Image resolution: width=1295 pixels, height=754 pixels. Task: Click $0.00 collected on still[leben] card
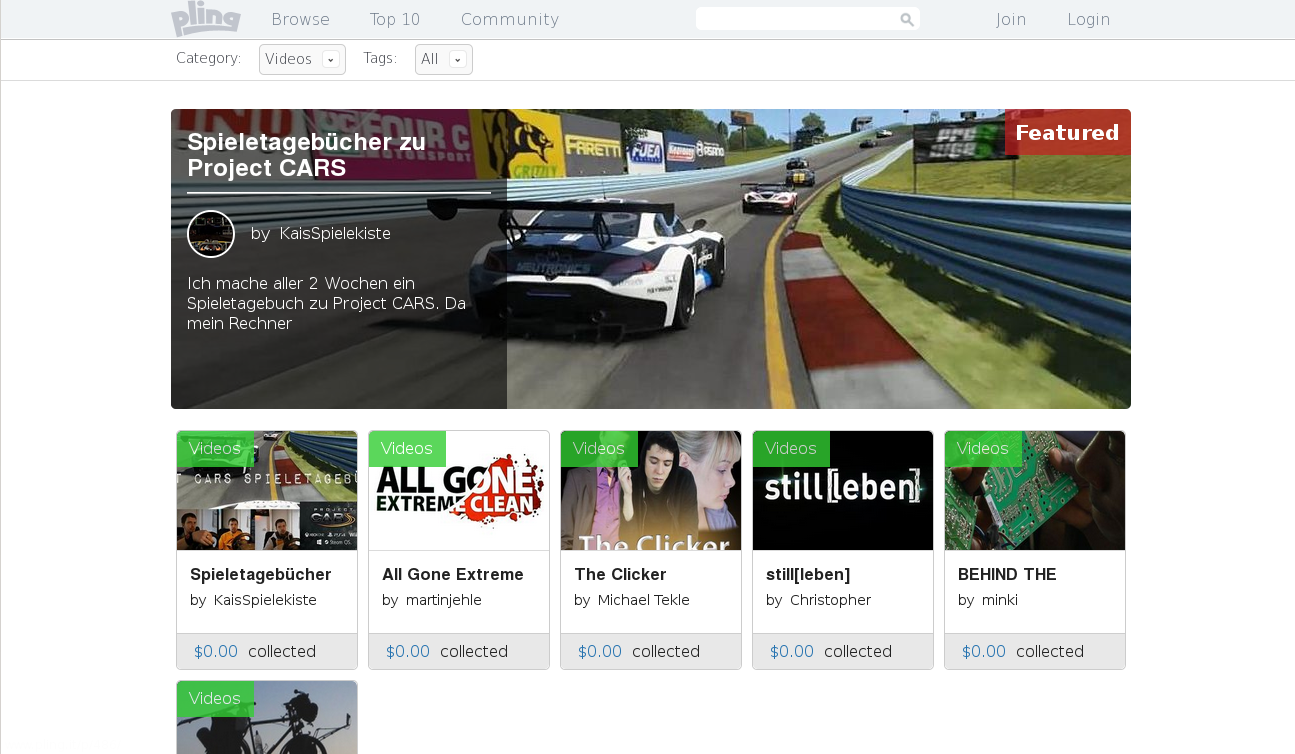831,652
